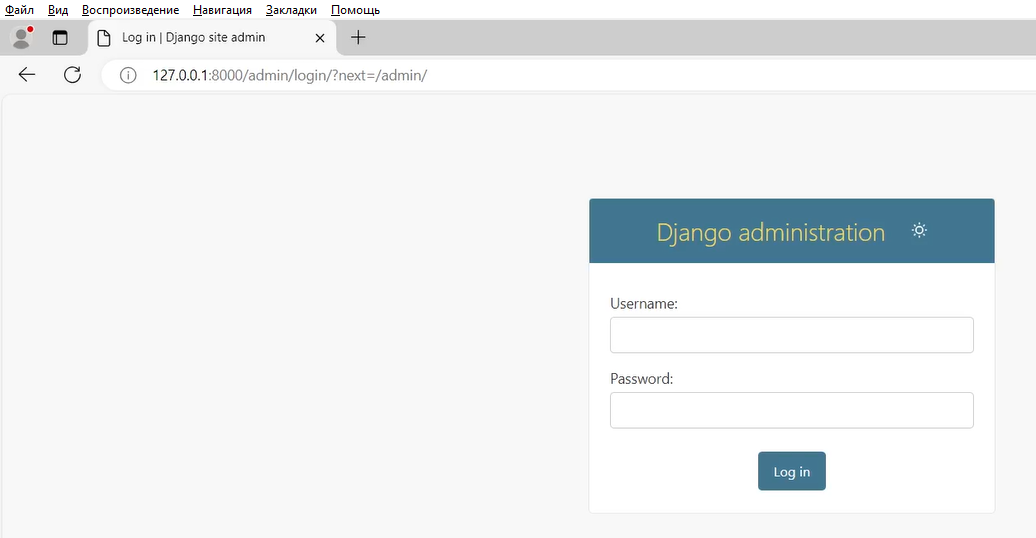Click the Django administration header link

770,232
